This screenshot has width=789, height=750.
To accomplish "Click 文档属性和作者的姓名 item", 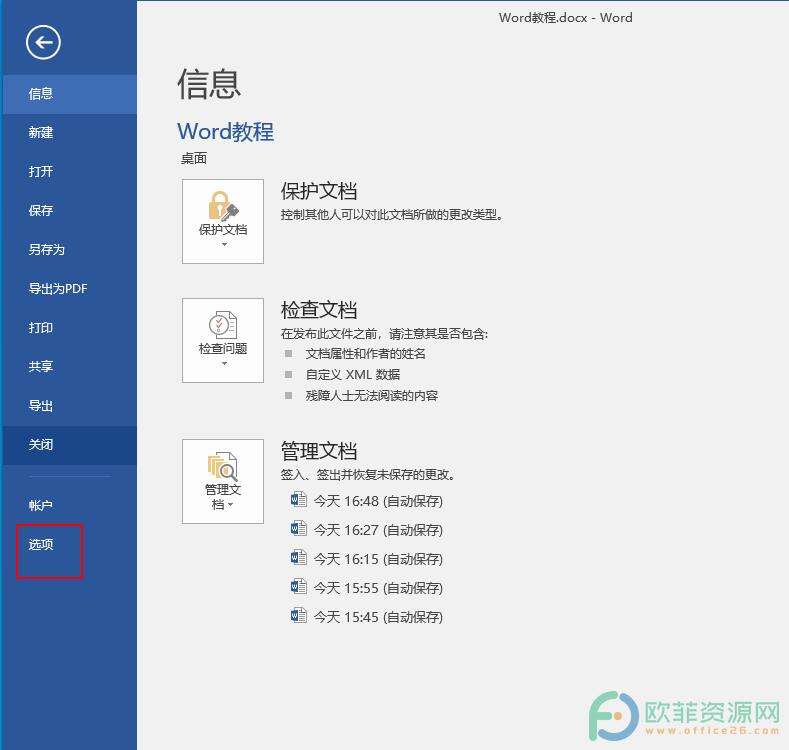I will [365, 354].
